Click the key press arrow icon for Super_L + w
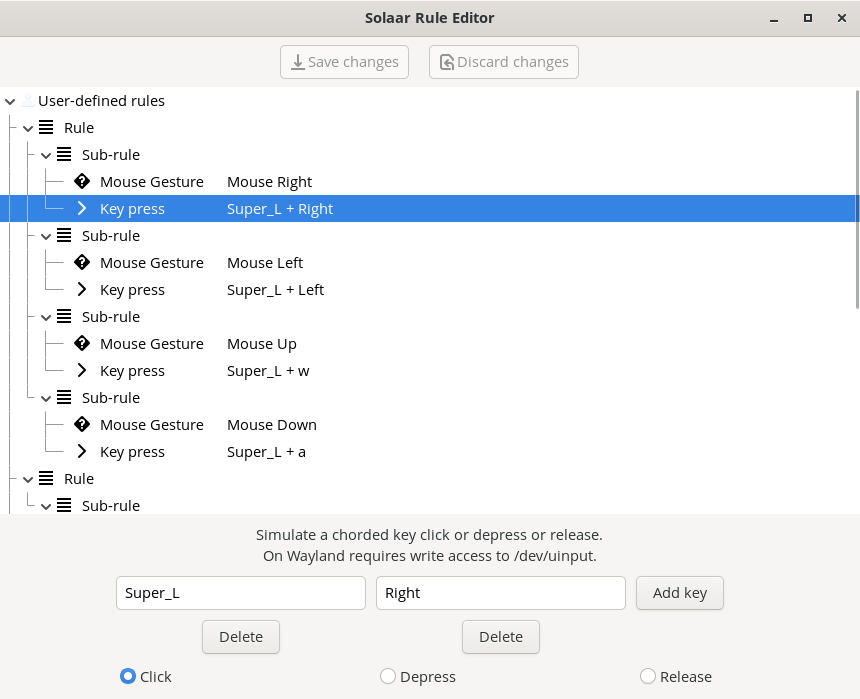 pos(82,371)
